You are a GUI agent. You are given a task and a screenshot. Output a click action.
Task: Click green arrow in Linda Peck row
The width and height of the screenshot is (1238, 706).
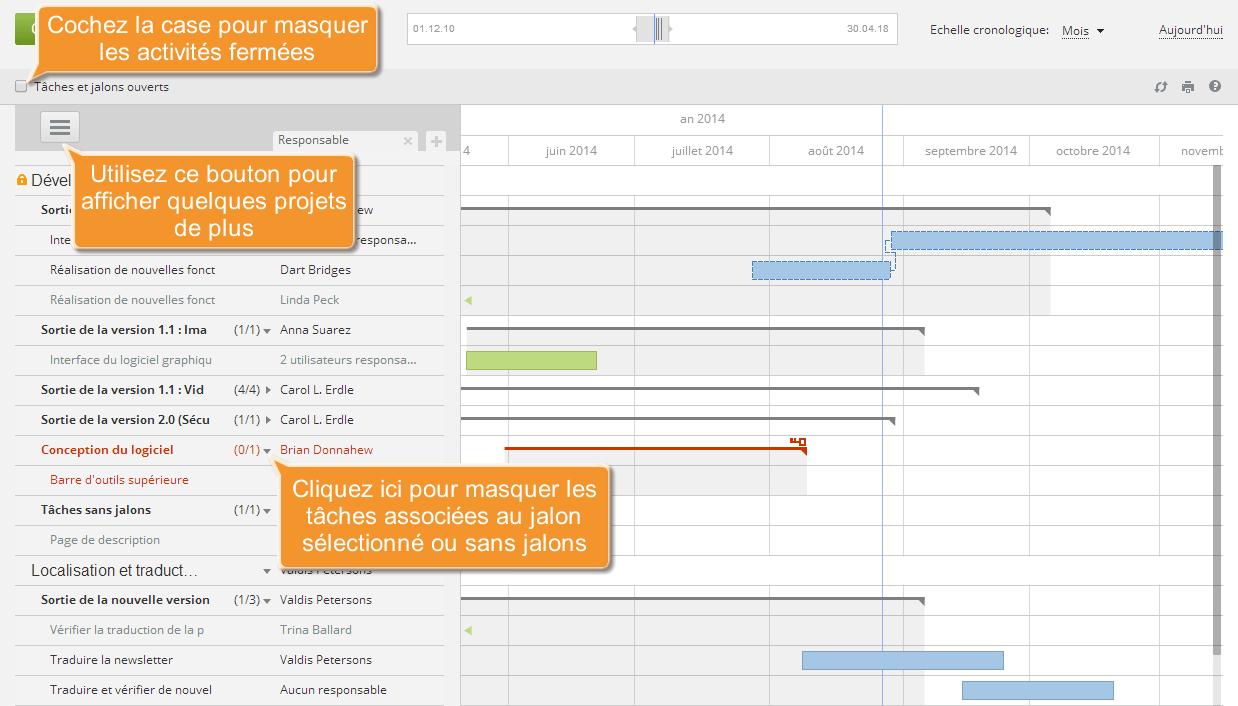[x=467, y=300]
